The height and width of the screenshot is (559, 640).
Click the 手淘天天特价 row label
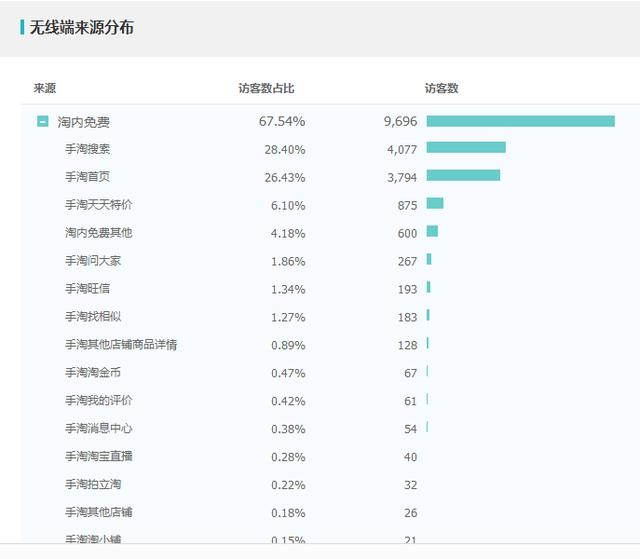(98, 204)
